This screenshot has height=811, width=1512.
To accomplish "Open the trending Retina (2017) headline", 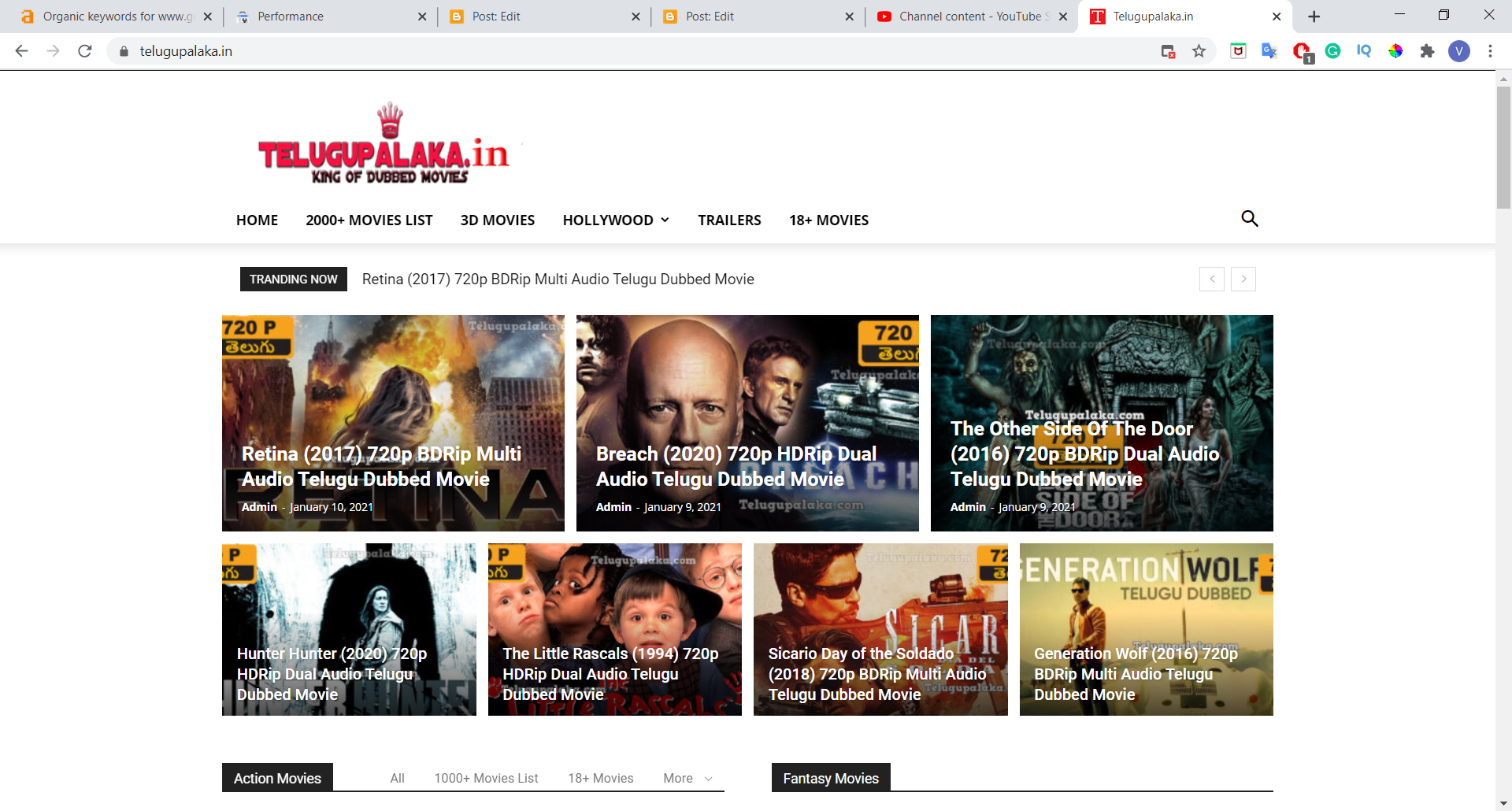I will click(x=558, y=280).
